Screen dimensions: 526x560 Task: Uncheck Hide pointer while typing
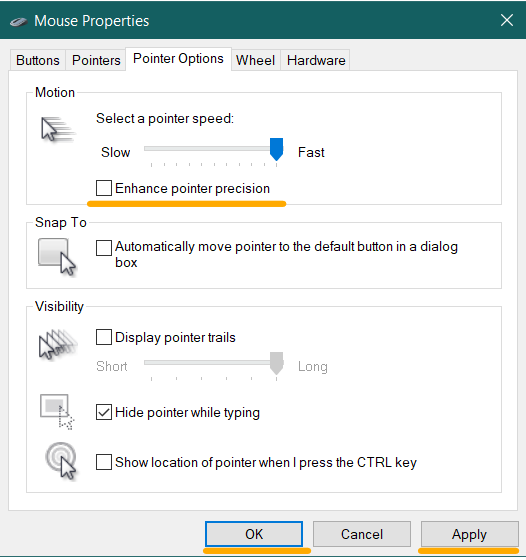(x=104, y=412)
